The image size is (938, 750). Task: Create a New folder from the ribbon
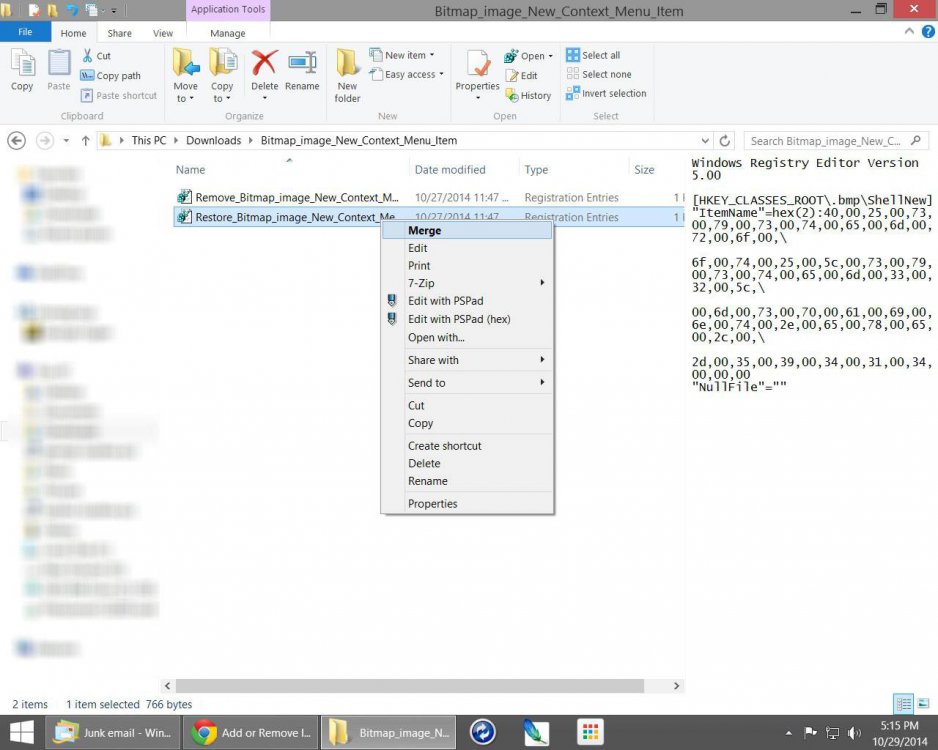tap(347, 75)
